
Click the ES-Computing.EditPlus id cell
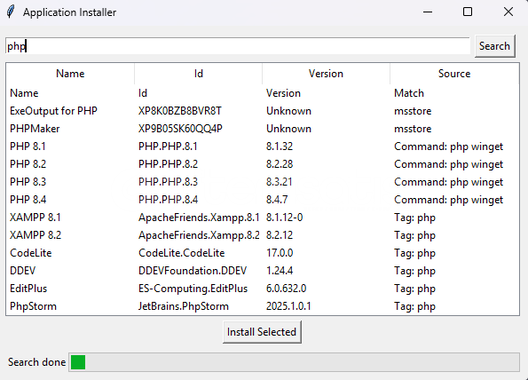(x=193, y=289)
